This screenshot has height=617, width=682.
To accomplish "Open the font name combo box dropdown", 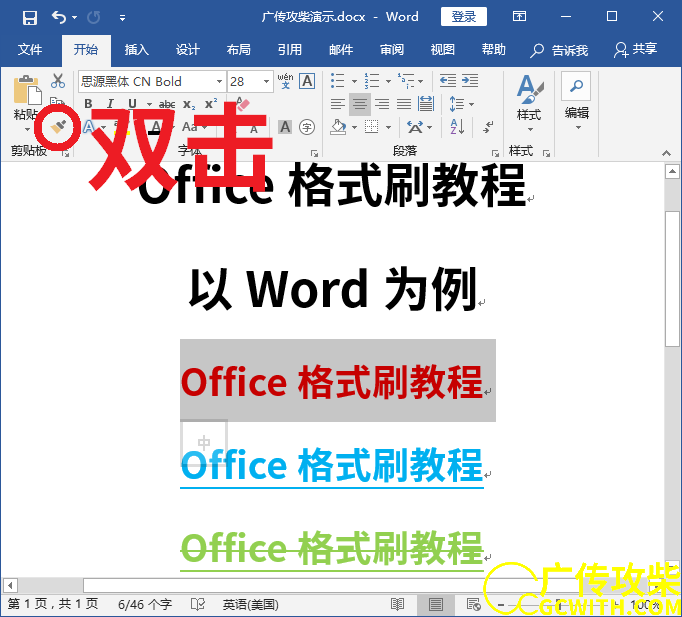I will coord(220,82).
